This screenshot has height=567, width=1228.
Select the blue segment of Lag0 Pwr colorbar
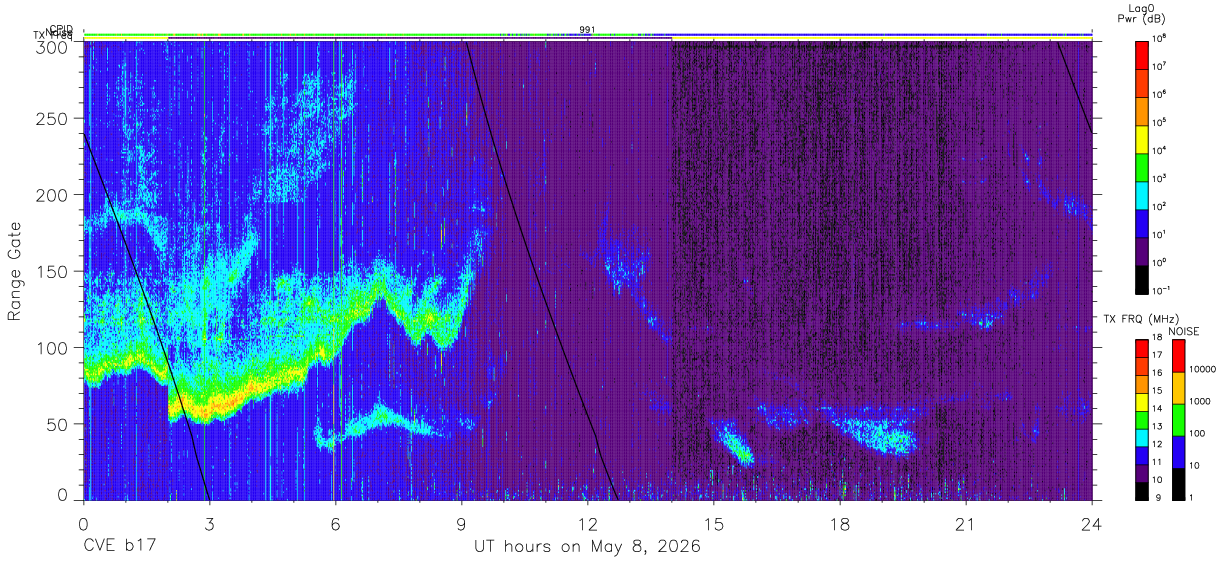pyautogui.click(x=1142, y=222)
